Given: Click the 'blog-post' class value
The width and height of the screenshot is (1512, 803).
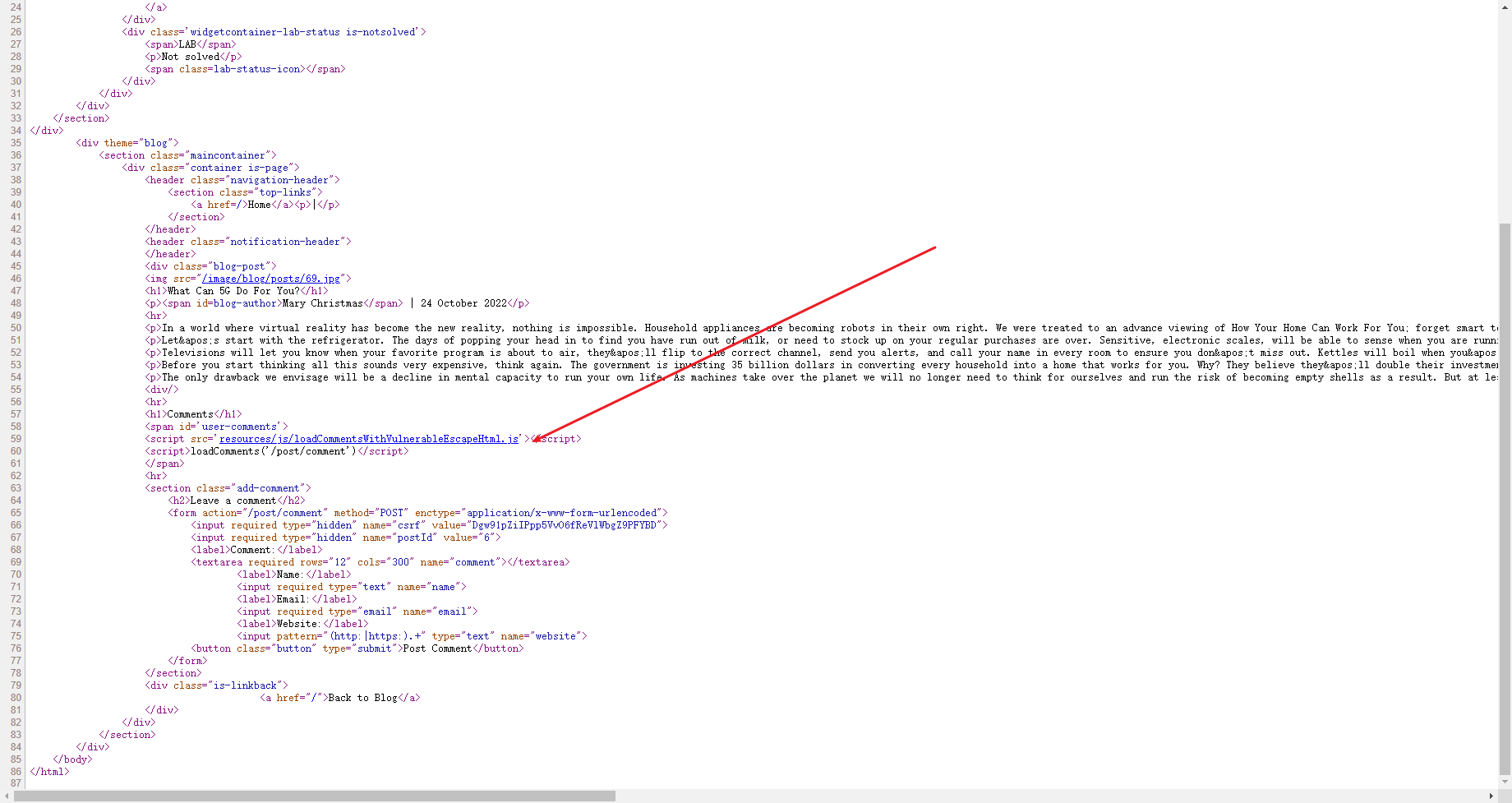Looking at the screenshot, I should click(x=239, y=266).
